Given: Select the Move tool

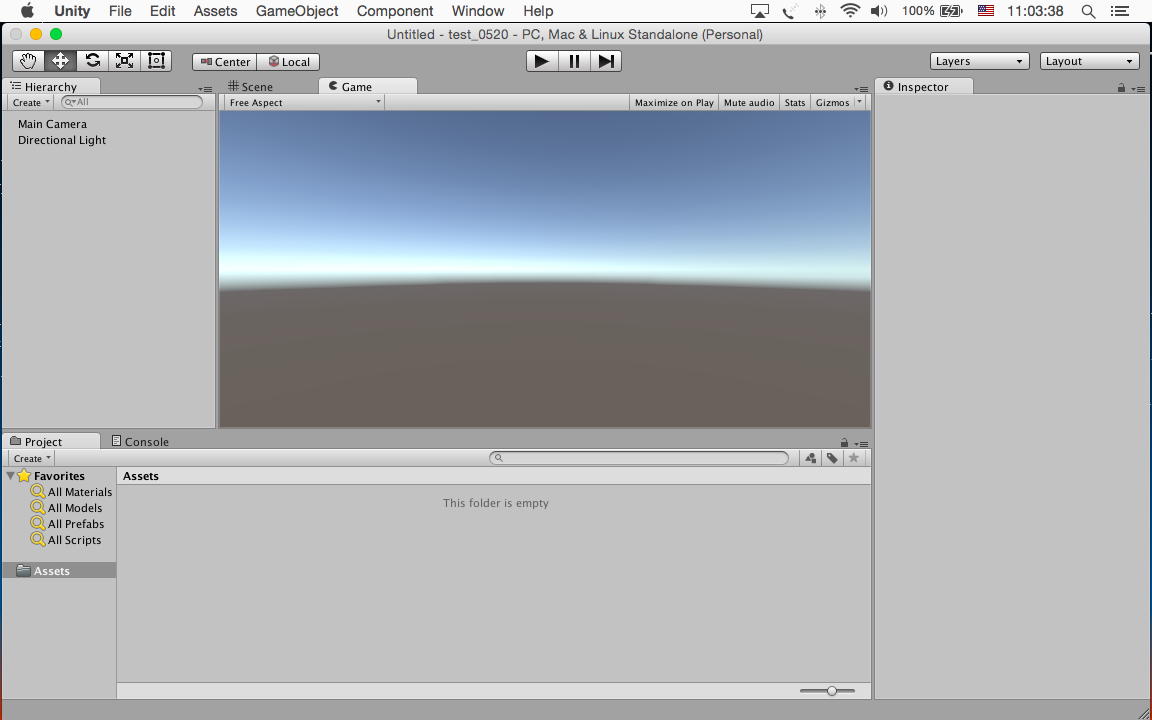Looking at the screenshot, I should tap(60, 61).
